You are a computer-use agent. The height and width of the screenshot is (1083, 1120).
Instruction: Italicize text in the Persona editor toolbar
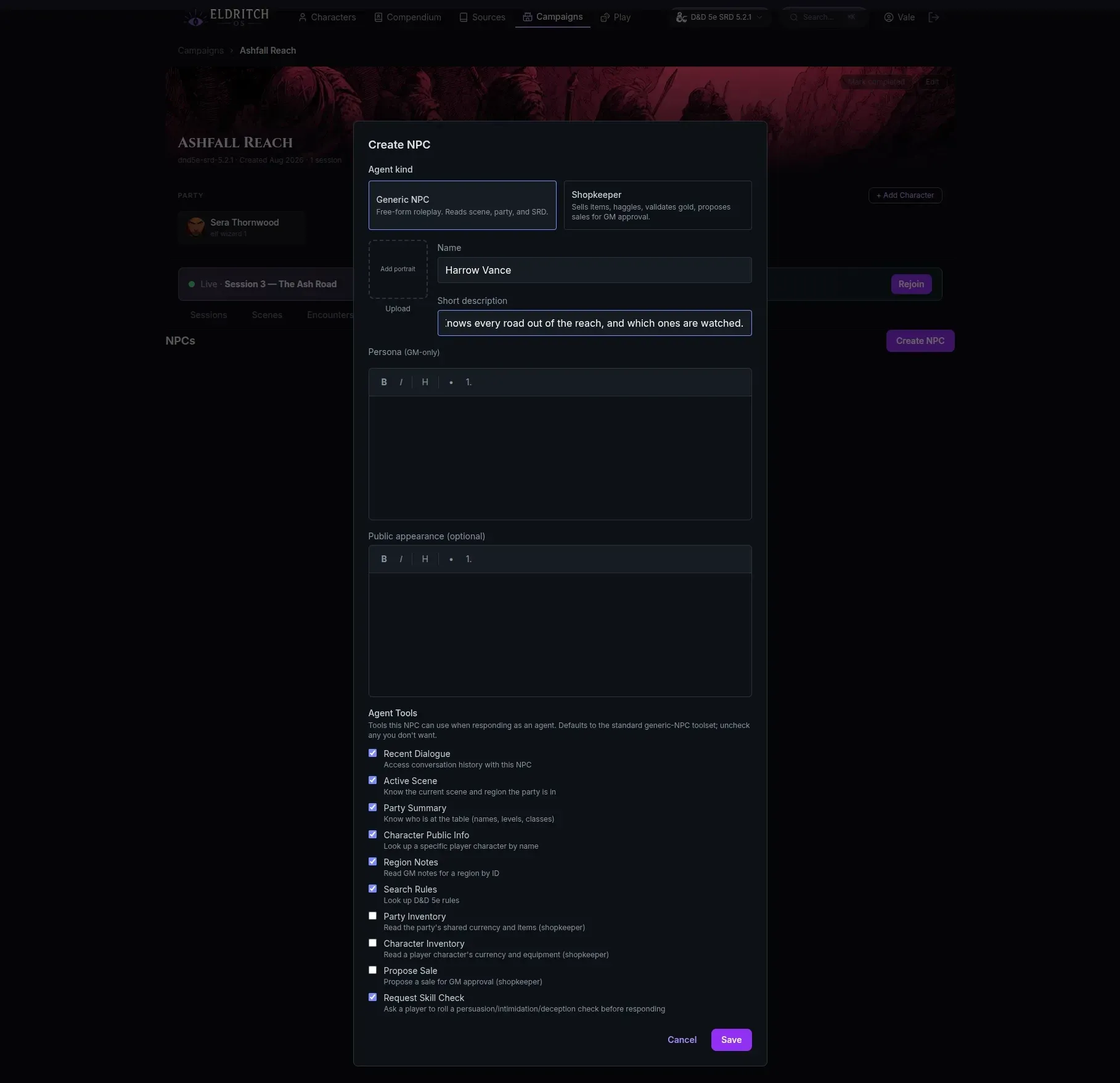pyautogui.click(x=401, y=382)
